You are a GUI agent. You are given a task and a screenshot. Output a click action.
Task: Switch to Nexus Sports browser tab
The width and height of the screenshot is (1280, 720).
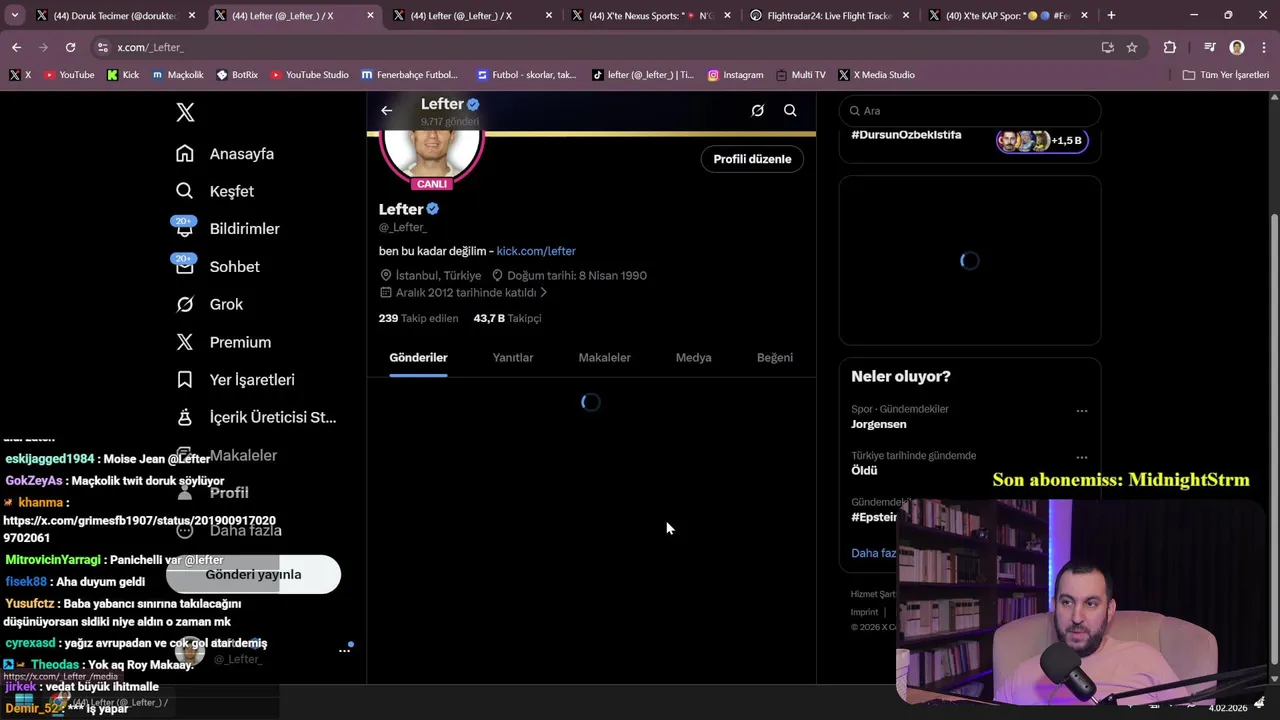pyautogui.click(x=649, y=15)
